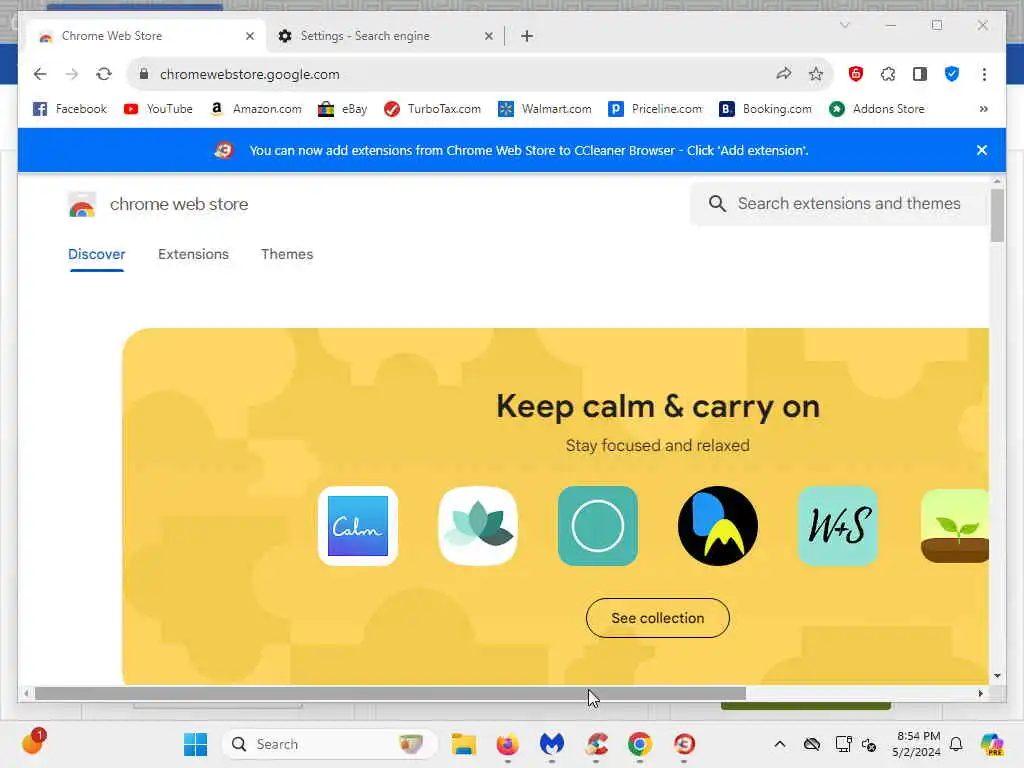Open Google Chrome from the taskbar

coord(640,744)
